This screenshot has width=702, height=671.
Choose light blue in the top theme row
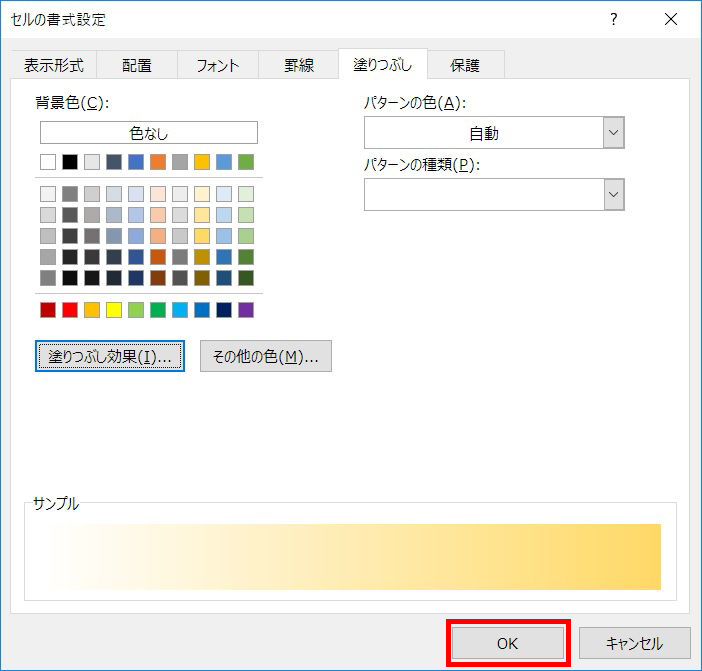(x=224, y=162)
